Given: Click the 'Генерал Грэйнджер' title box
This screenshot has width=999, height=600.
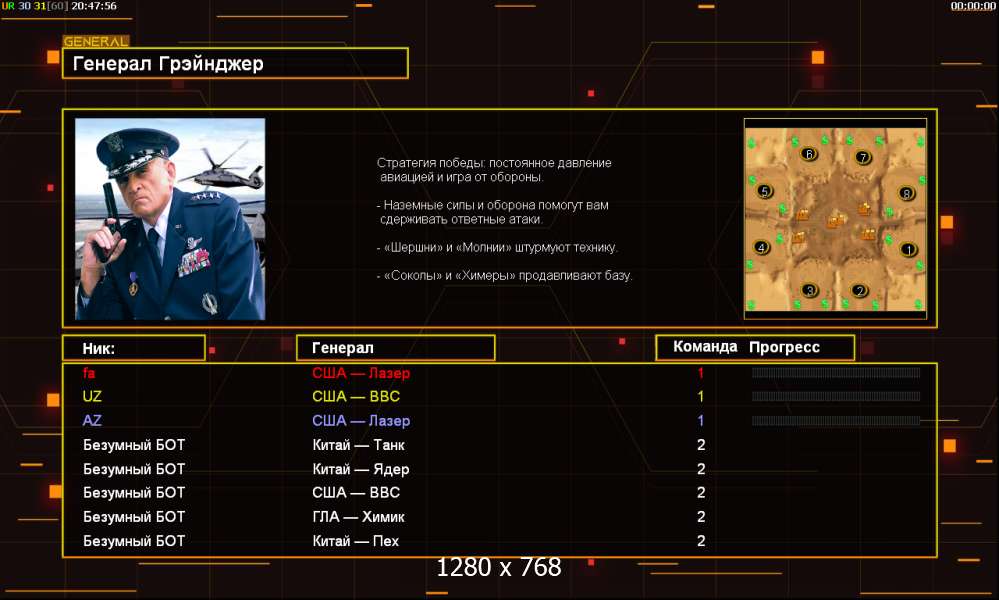Looking at the screenshot, I should (x=235, y=64).
